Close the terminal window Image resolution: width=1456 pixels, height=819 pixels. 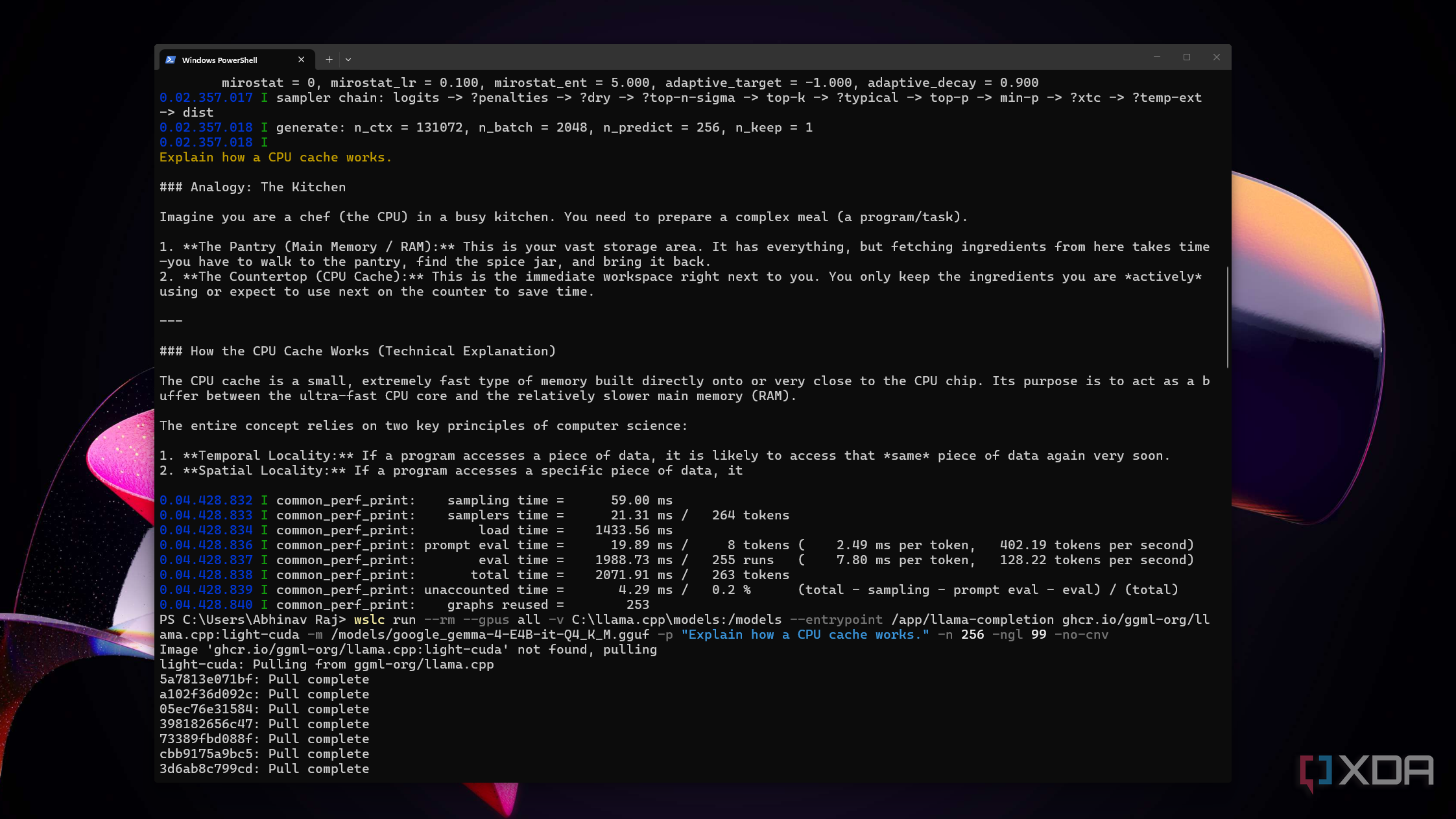tap(1217, 57)
